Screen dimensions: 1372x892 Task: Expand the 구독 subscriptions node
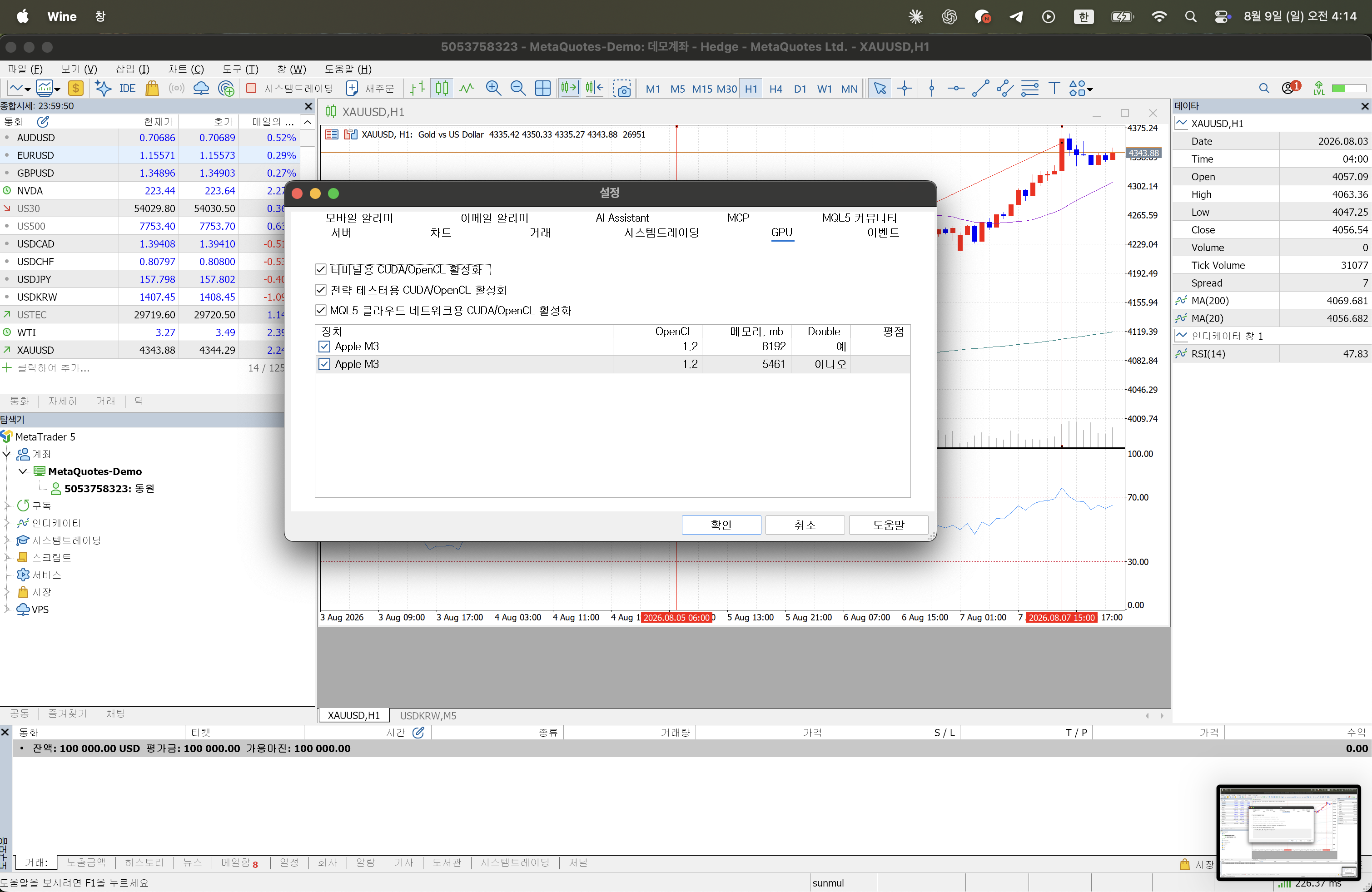[7, 505]
